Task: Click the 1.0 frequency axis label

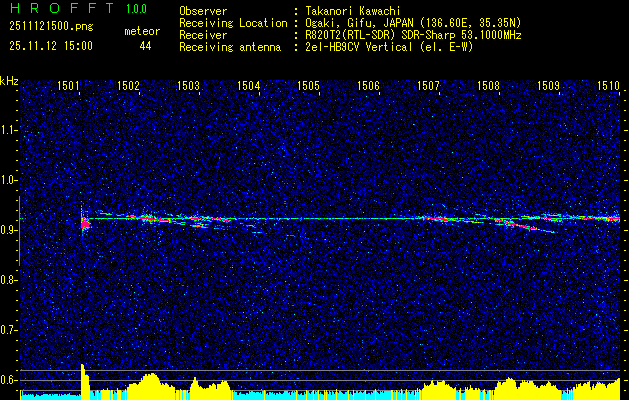Action: (8, 181)
